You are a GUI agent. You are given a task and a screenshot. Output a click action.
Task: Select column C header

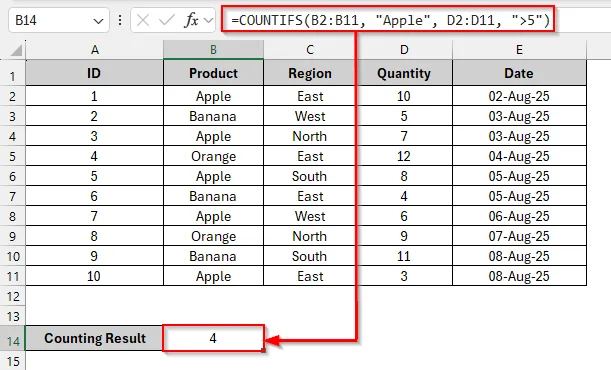pos(310,50)
